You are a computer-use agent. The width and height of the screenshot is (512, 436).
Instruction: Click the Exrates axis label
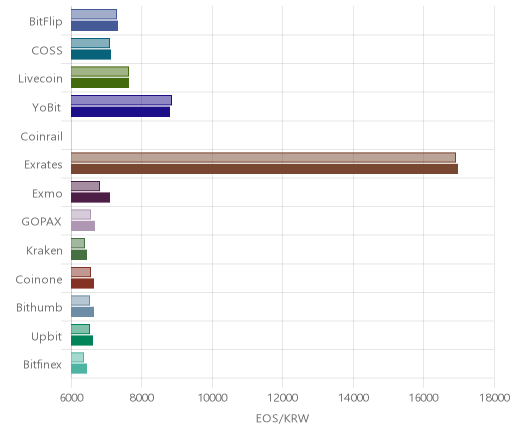click(43, 165)
